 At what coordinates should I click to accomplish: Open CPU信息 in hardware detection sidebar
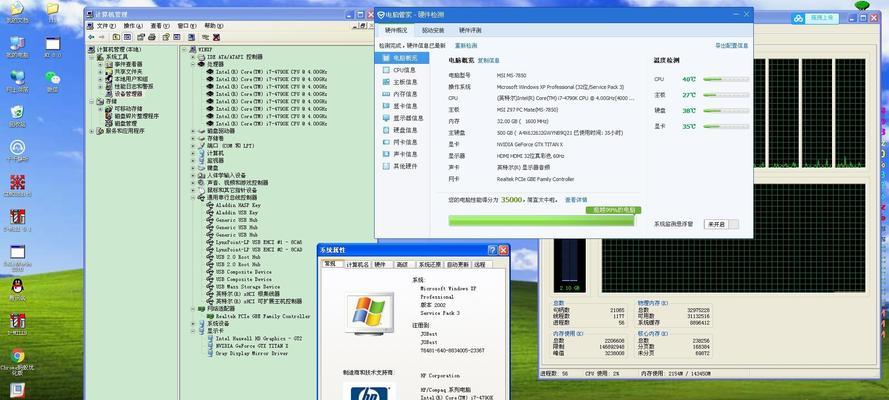(404, 70)
